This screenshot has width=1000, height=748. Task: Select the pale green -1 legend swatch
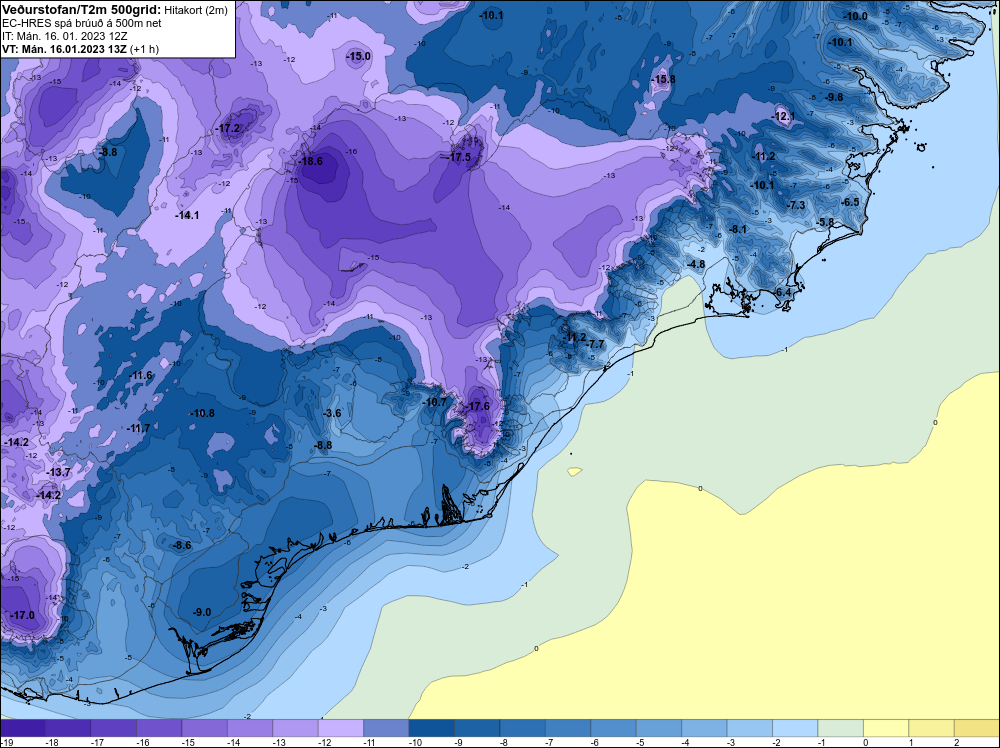[x=840, y=728]
